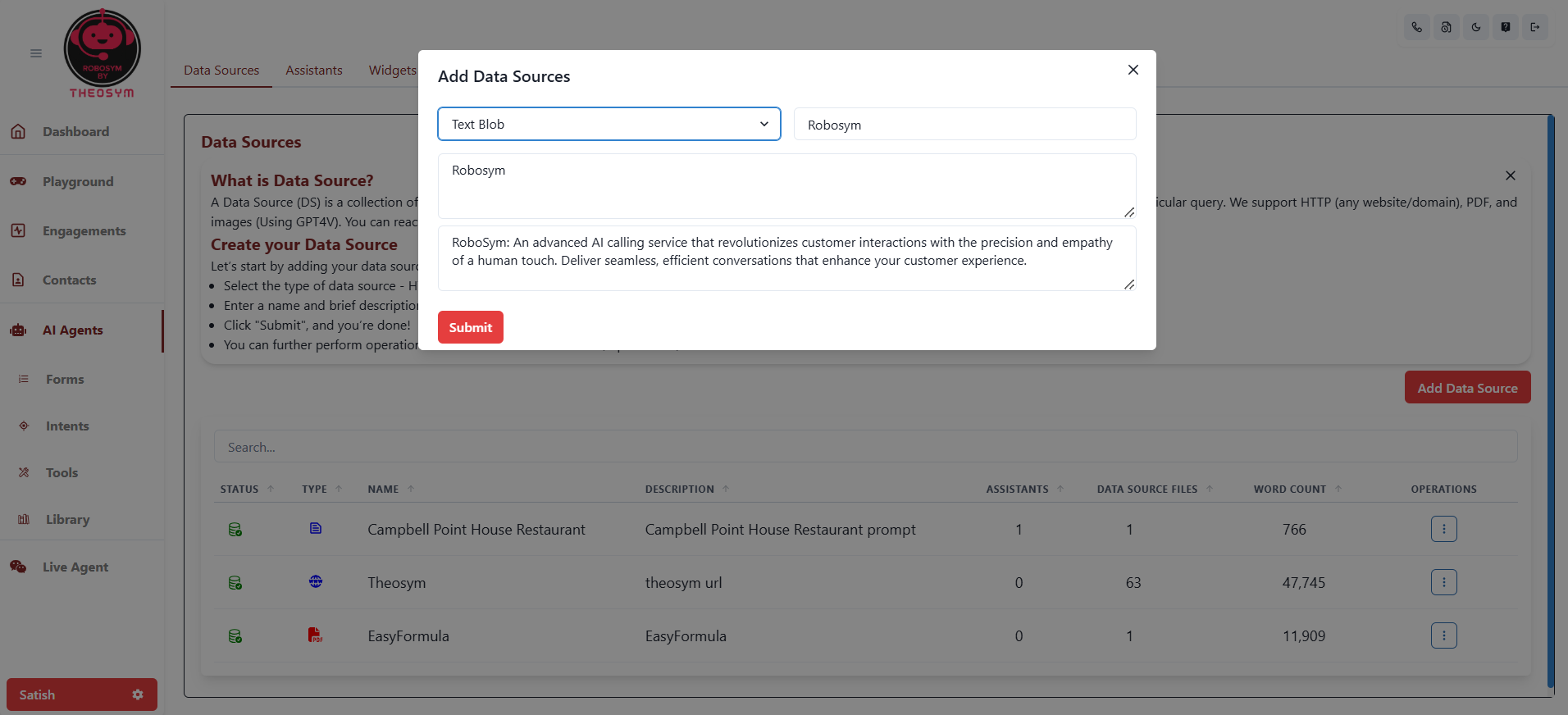Image resolution: width=1568 pixels, height=715 pixels.
Task: Select the EasyFormula data source name
Action: 408,636
